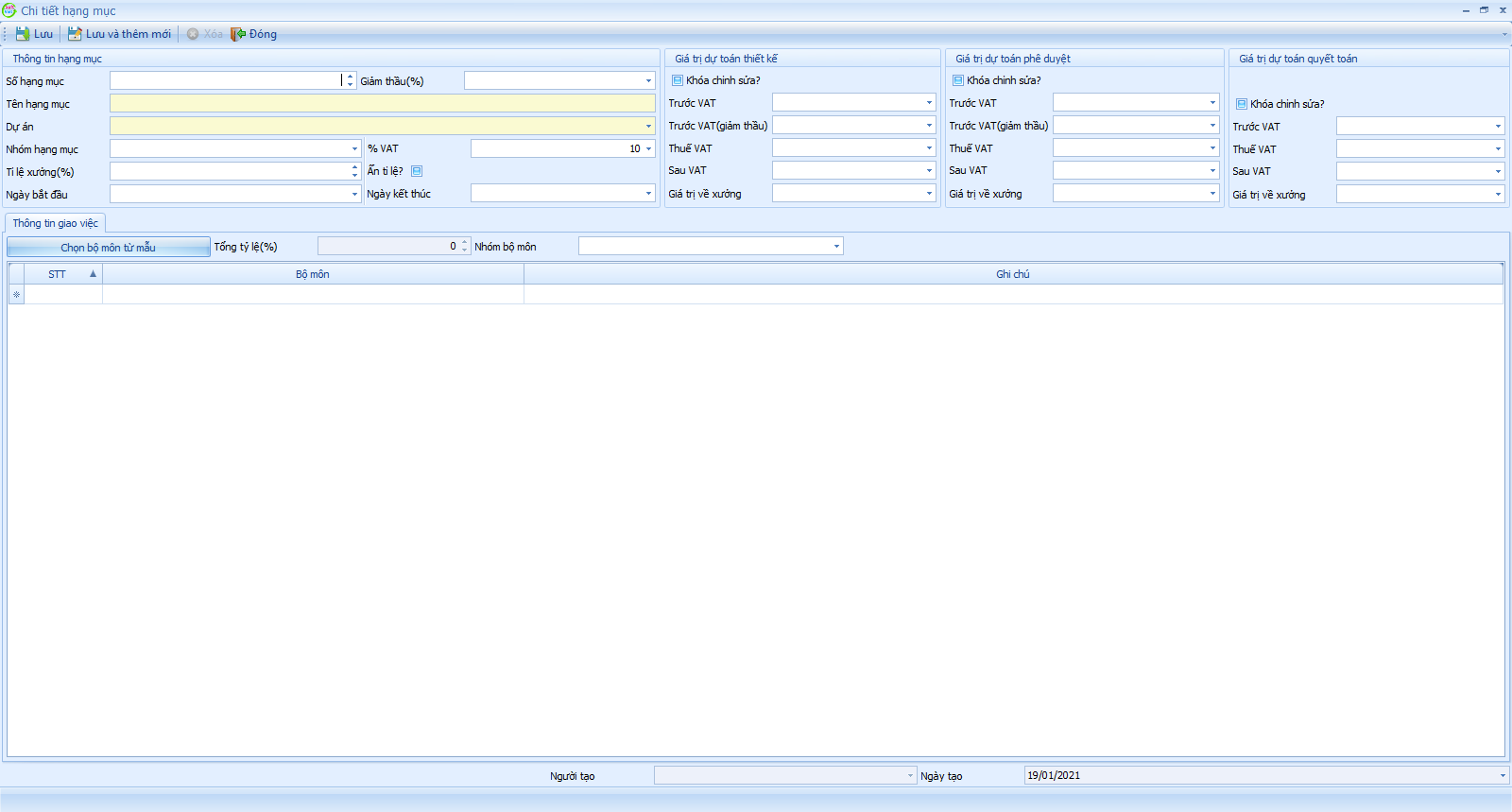Click the application logo icon in title bar
Screen dimensions: 1512x812
[9, 10]
